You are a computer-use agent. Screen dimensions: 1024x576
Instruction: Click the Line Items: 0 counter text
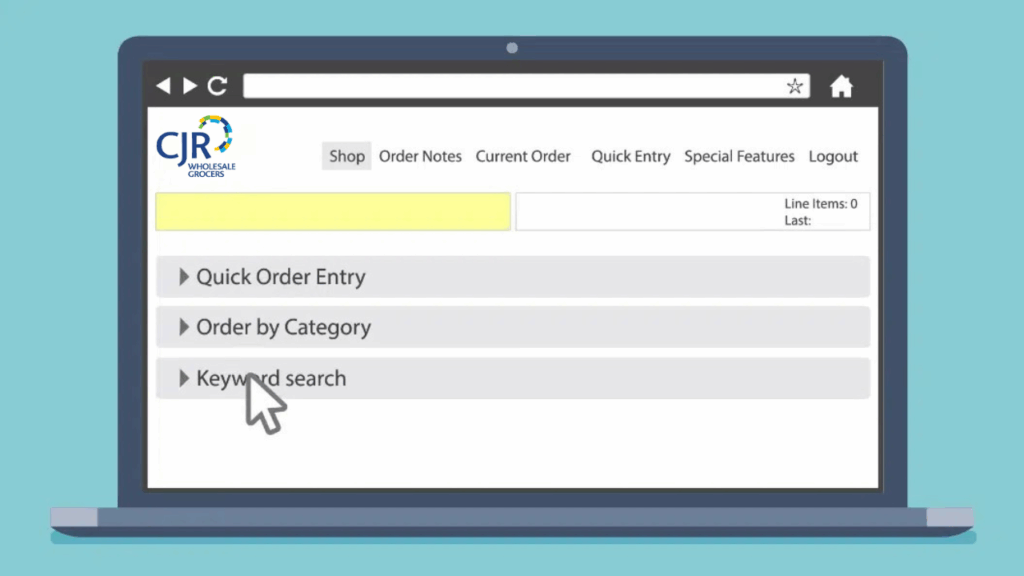click(820, 204)
